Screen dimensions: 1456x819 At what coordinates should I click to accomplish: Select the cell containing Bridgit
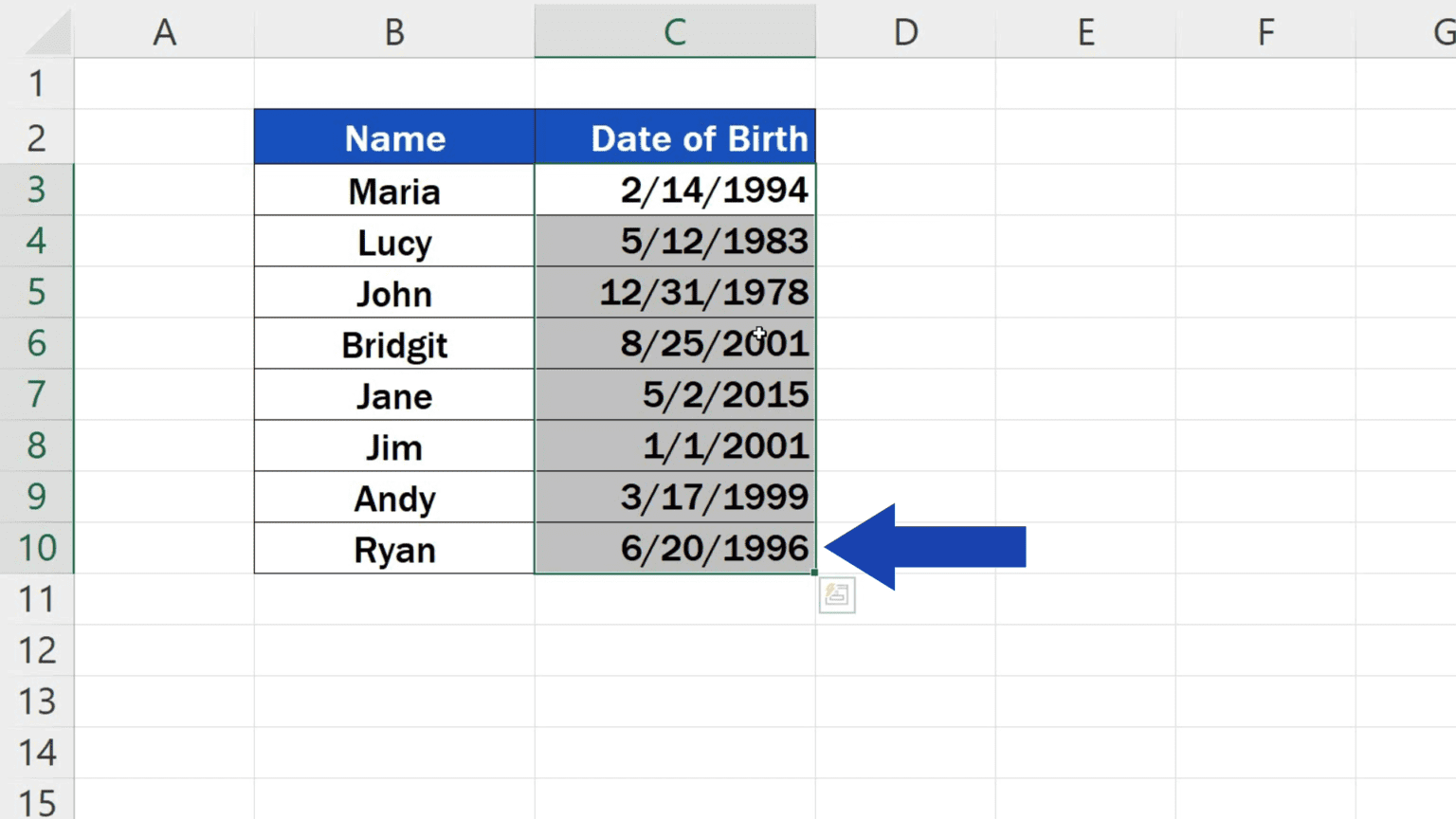pos(393,343)
